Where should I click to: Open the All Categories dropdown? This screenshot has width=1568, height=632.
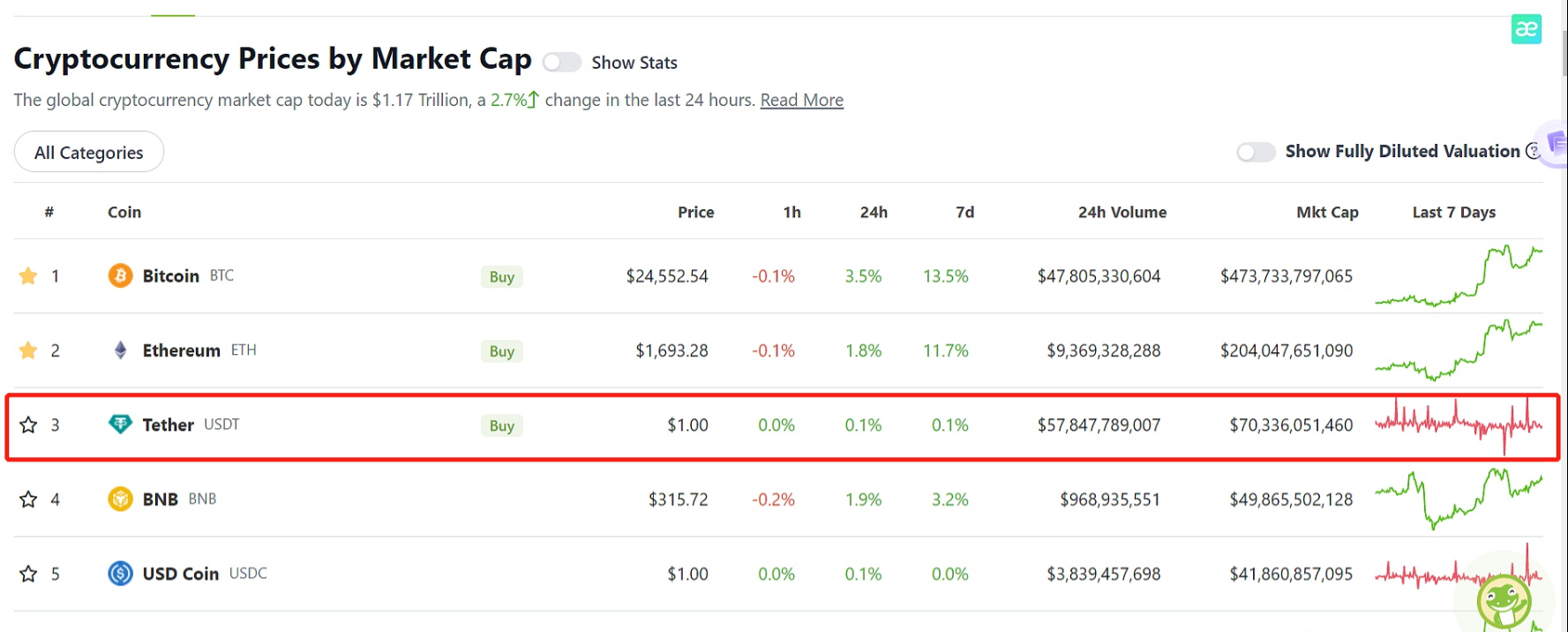[x=89, y=153]
